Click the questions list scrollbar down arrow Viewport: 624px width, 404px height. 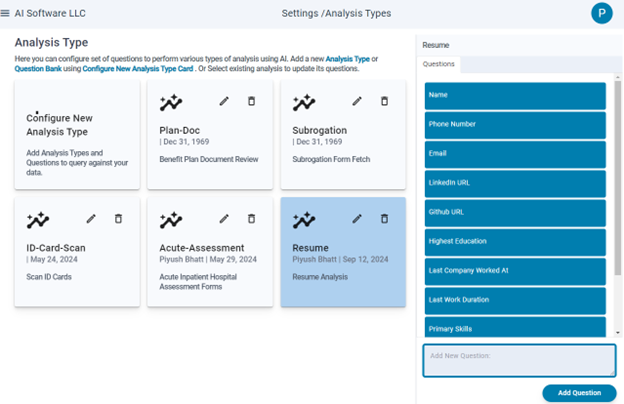618,333
